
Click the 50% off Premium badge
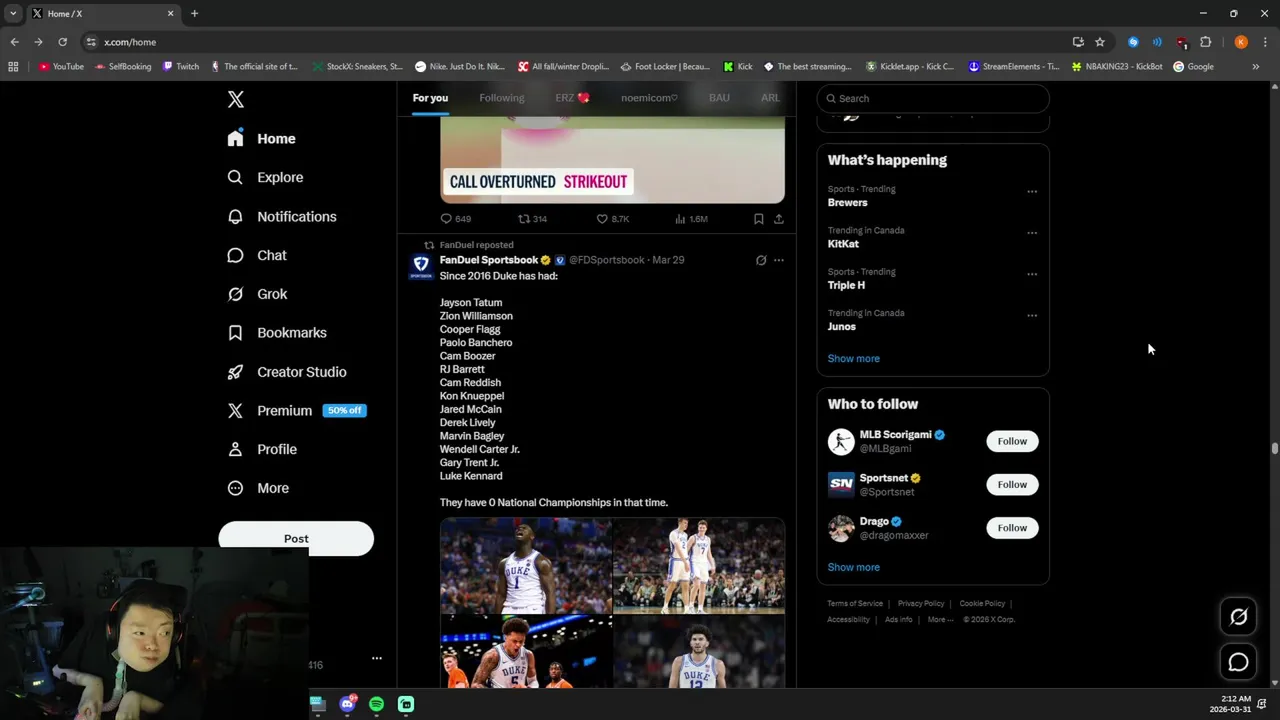coord(344,410)
